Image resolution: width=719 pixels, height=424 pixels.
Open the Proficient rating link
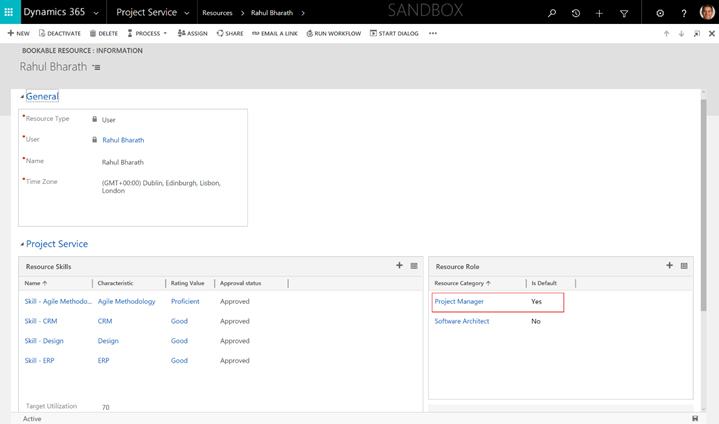pyautogui.click(x=185, y=301)
